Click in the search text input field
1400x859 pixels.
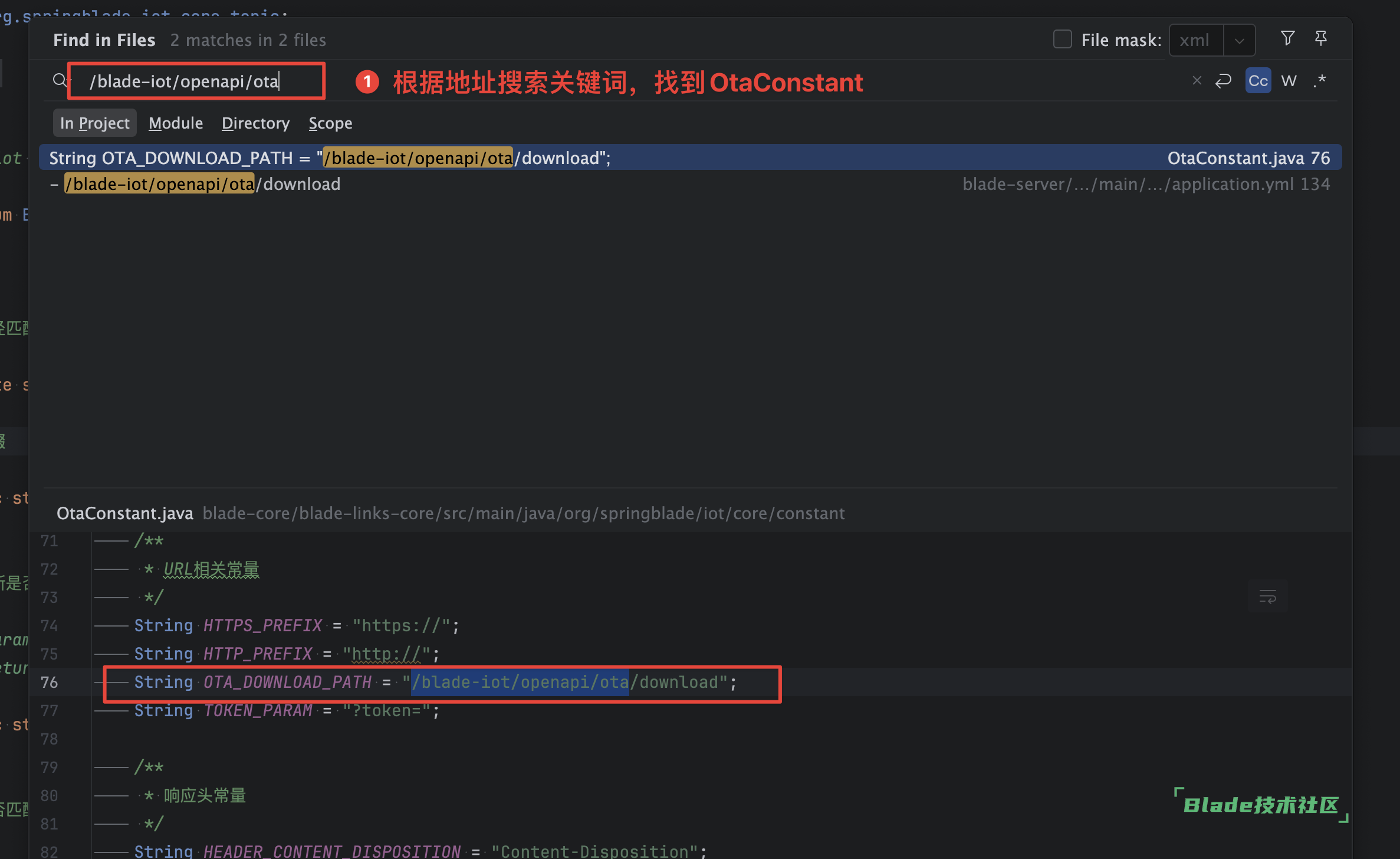(x=195, y=81)
